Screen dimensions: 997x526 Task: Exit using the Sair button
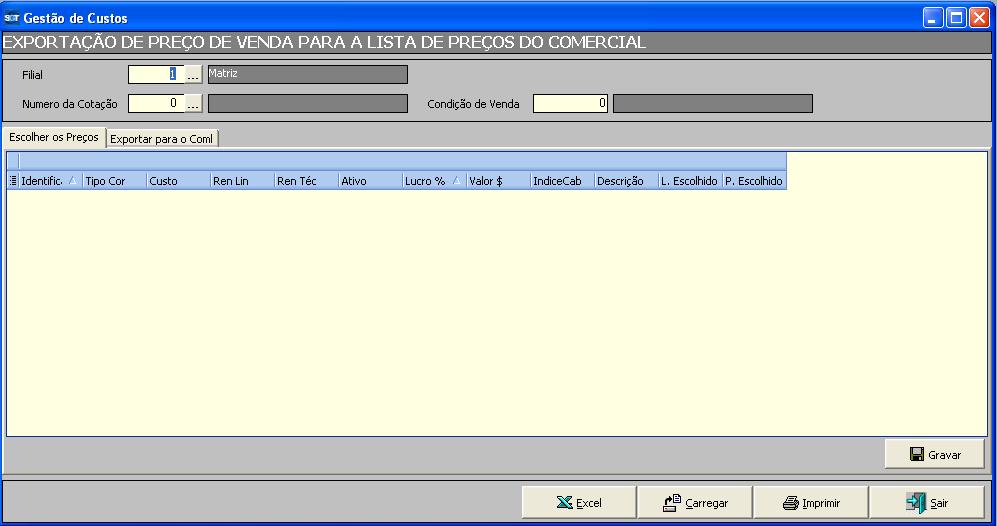coord(927,503)
